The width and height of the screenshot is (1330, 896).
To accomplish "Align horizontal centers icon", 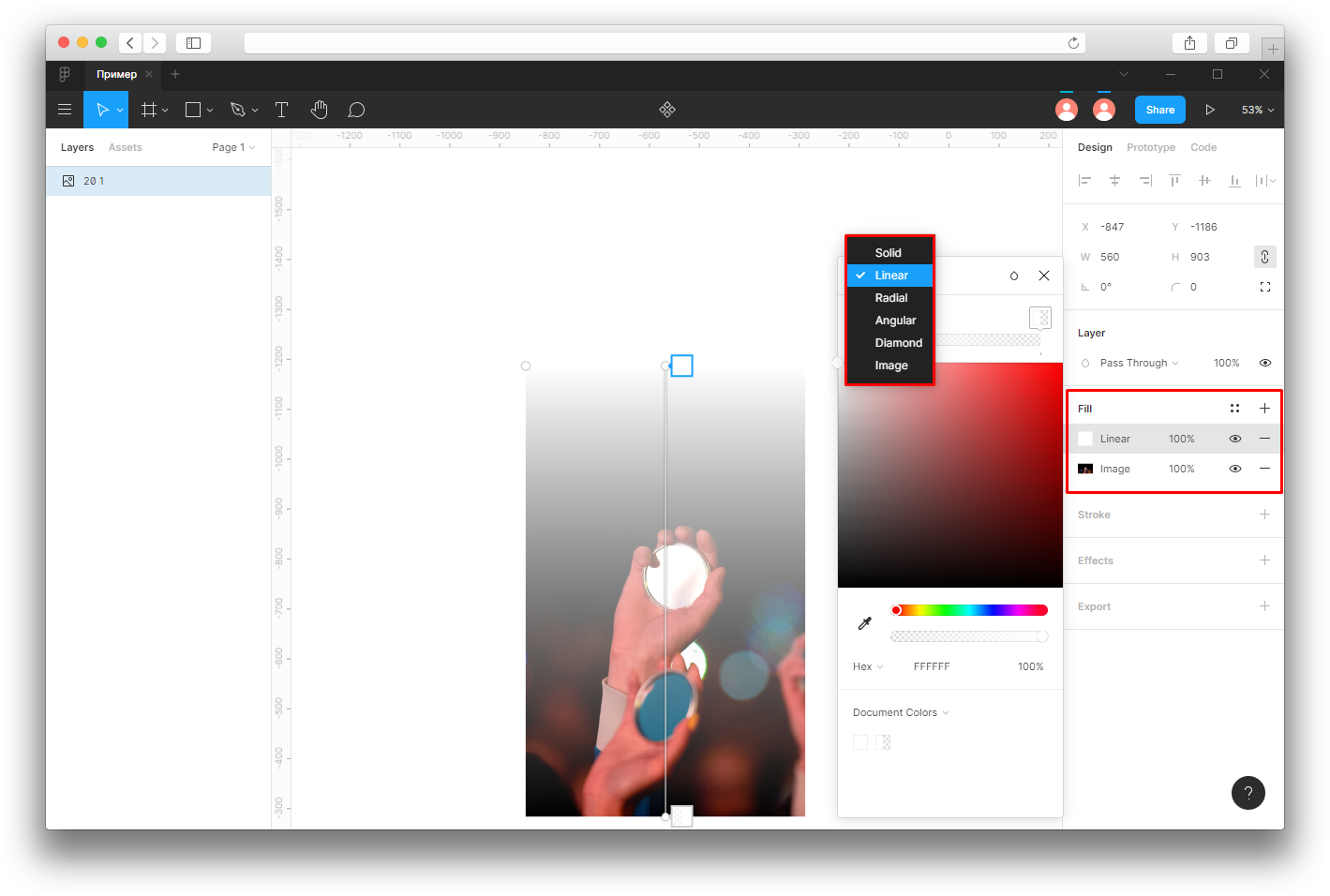I will point(1114,181).
